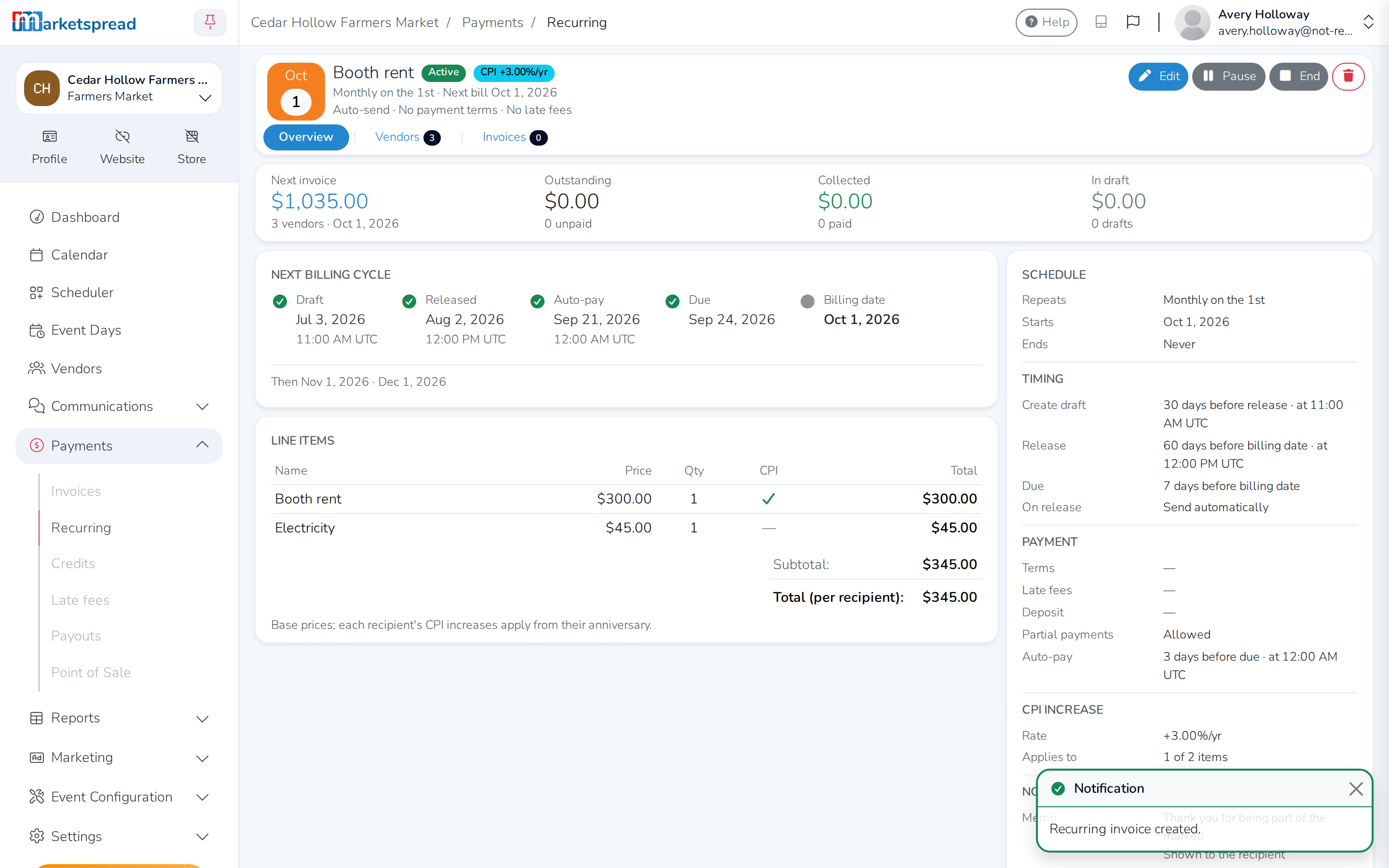Screen dimensions: 1389x868
Task: Collapse the Payments menu
Action: click(x=119, y=446)
